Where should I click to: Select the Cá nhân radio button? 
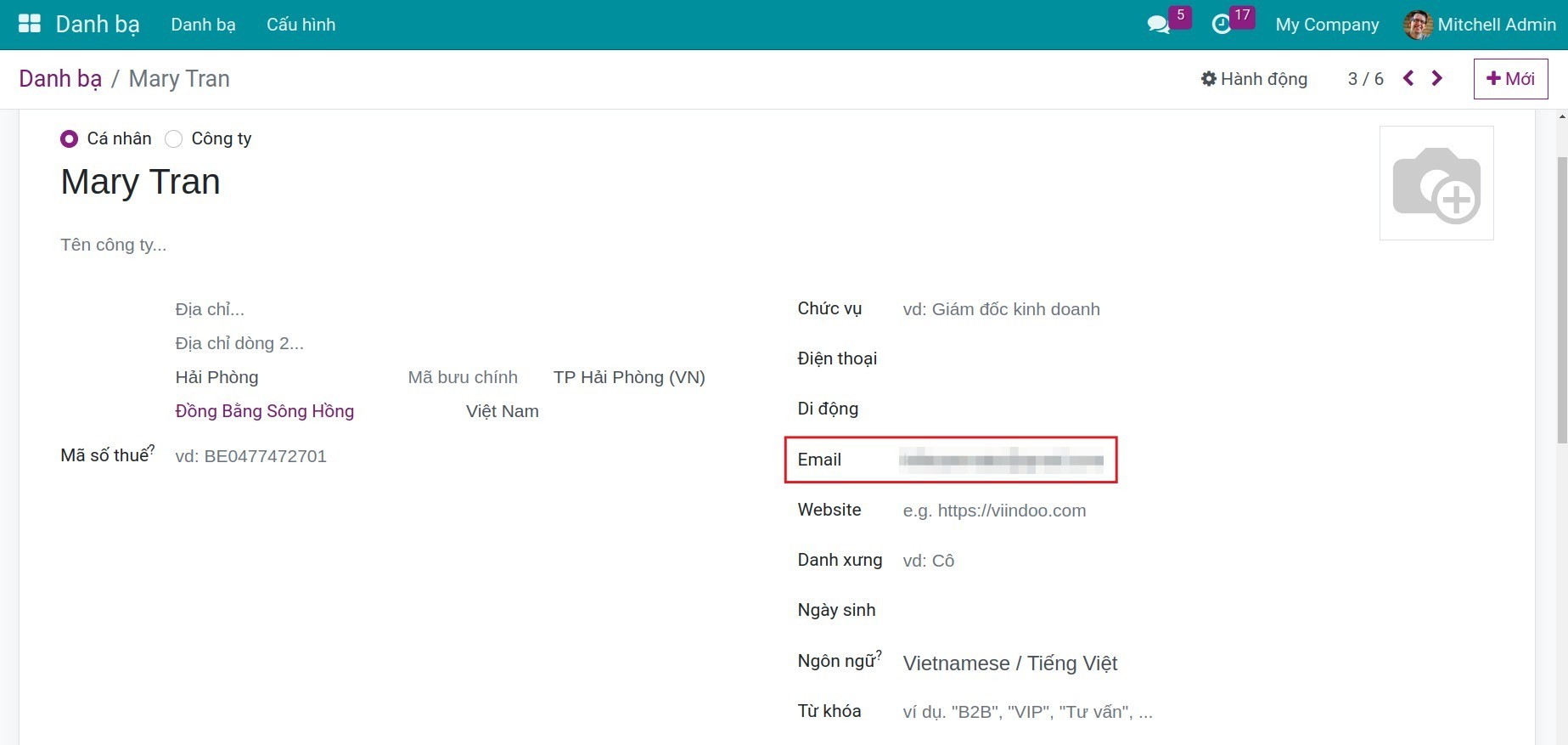(70, 138)
